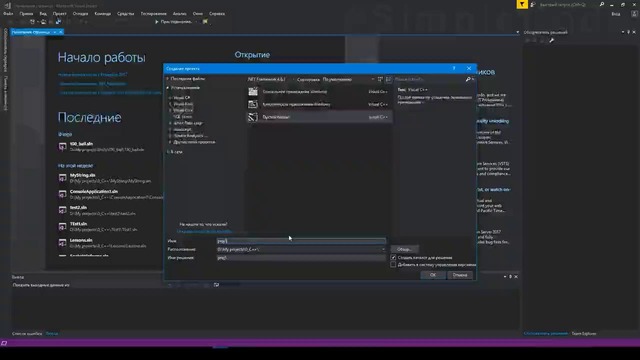
Task: Click the toolbar icon right of Attach button
Action: pyautogui.click(x=205, y=22)
